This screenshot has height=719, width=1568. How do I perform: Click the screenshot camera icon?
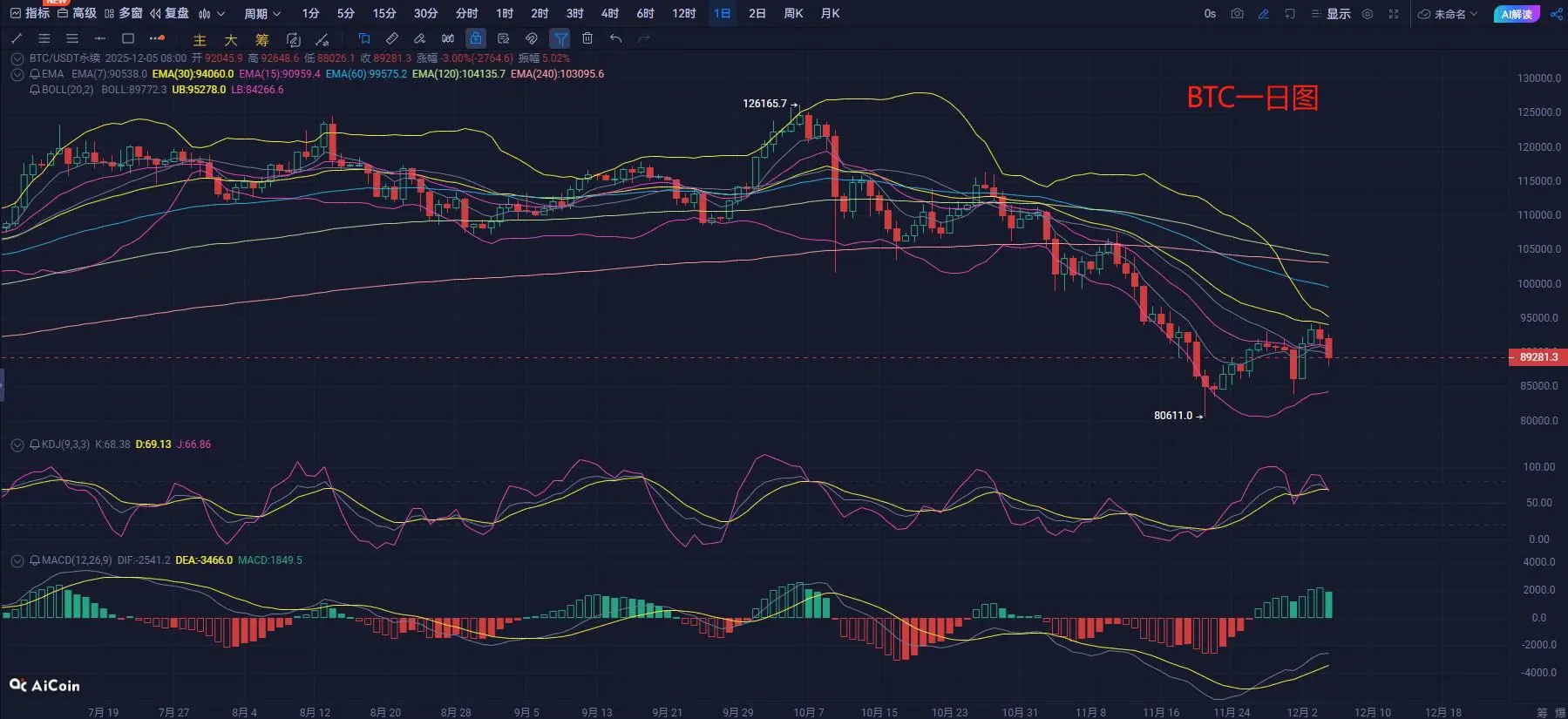coord(1237,14)
